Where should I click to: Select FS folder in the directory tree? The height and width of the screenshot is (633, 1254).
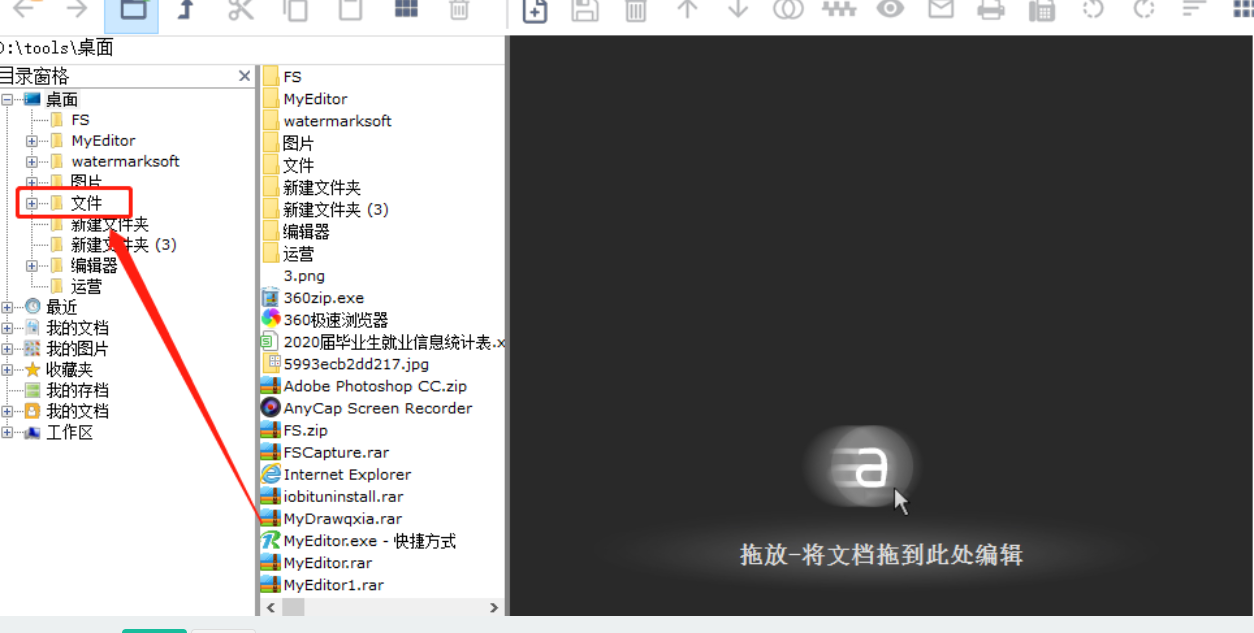(x=80, y=120)
